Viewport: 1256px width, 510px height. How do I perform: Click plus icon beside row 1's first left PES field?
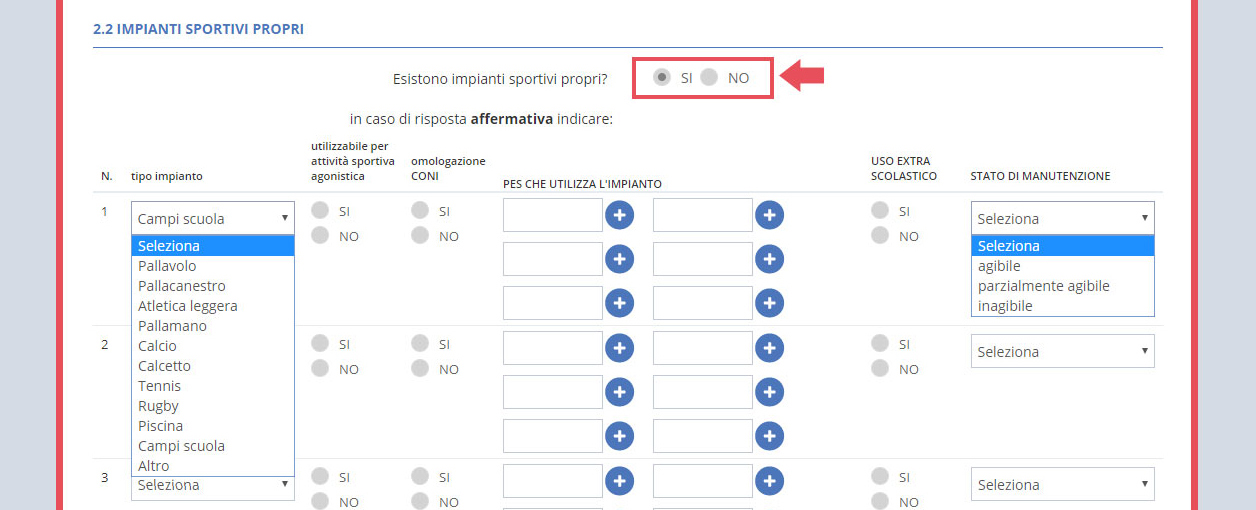619,215
